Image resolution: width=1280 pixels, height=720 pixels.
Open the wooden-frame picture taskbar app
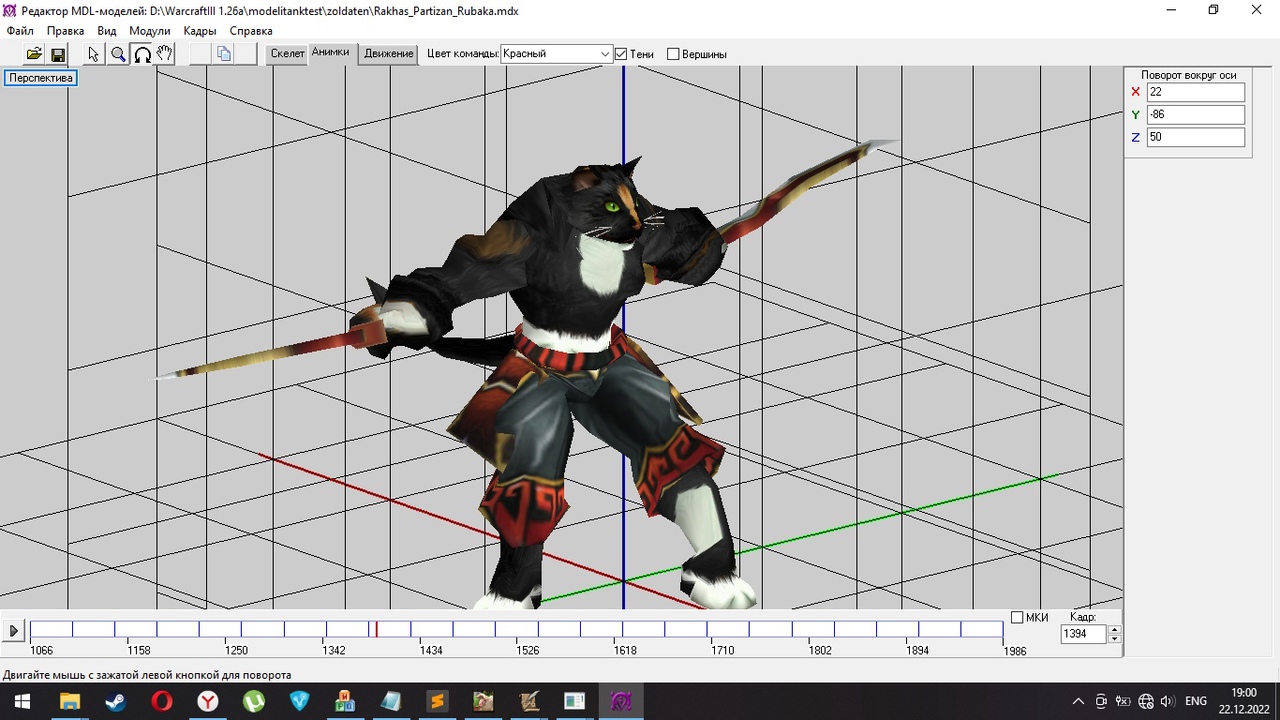(483, 701)
